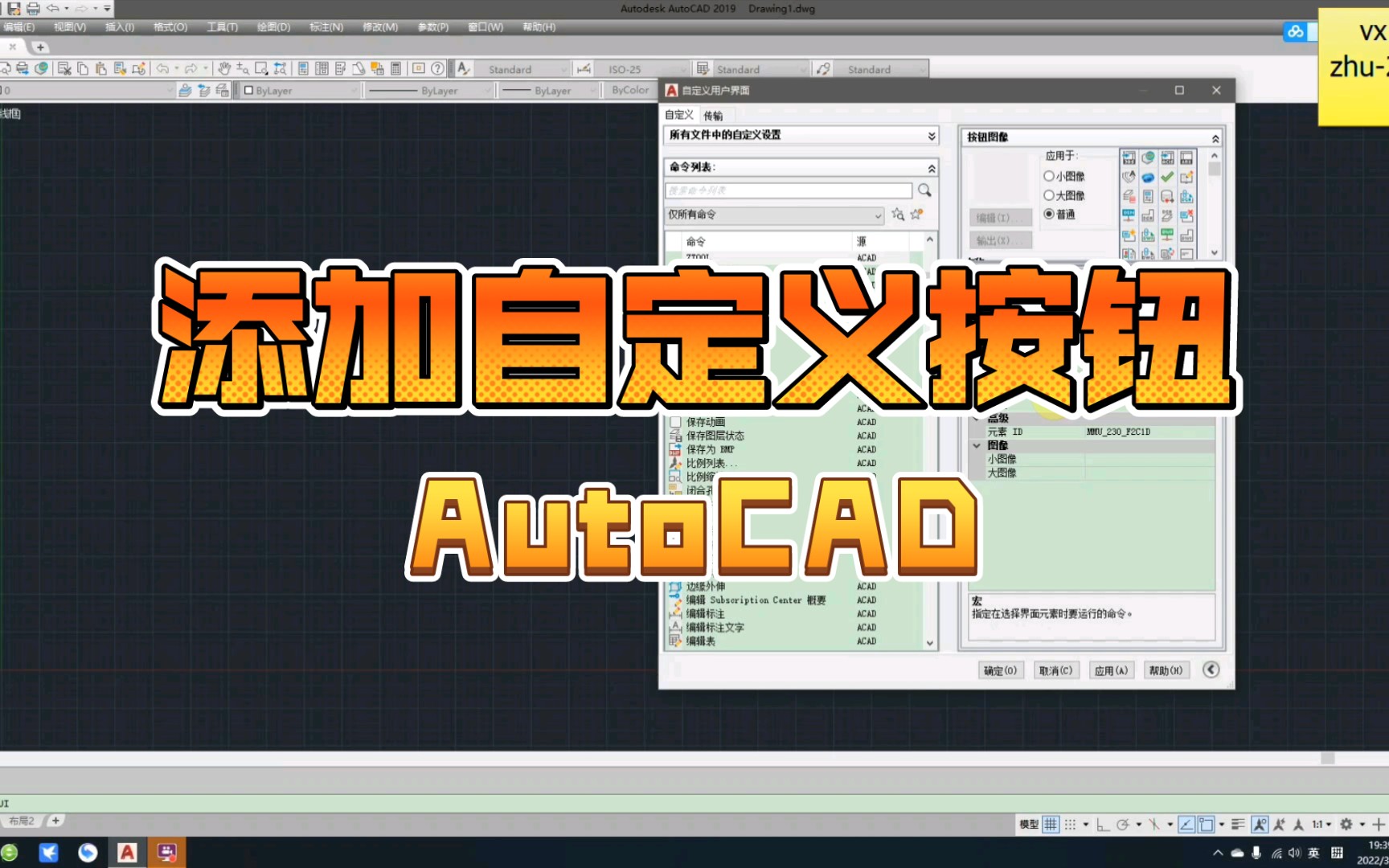1389x868 pixels.
Task: Collapse the 命令列表 pane
Action: click(932, 168)
